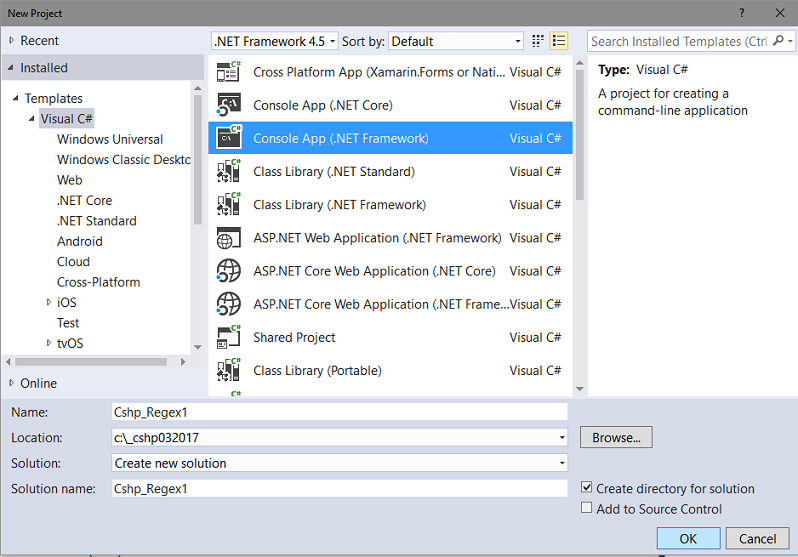This screenshot has width=798, height=557.
Task: Click the Class Library (.NET Standard) icon
Action: point(229,171)
